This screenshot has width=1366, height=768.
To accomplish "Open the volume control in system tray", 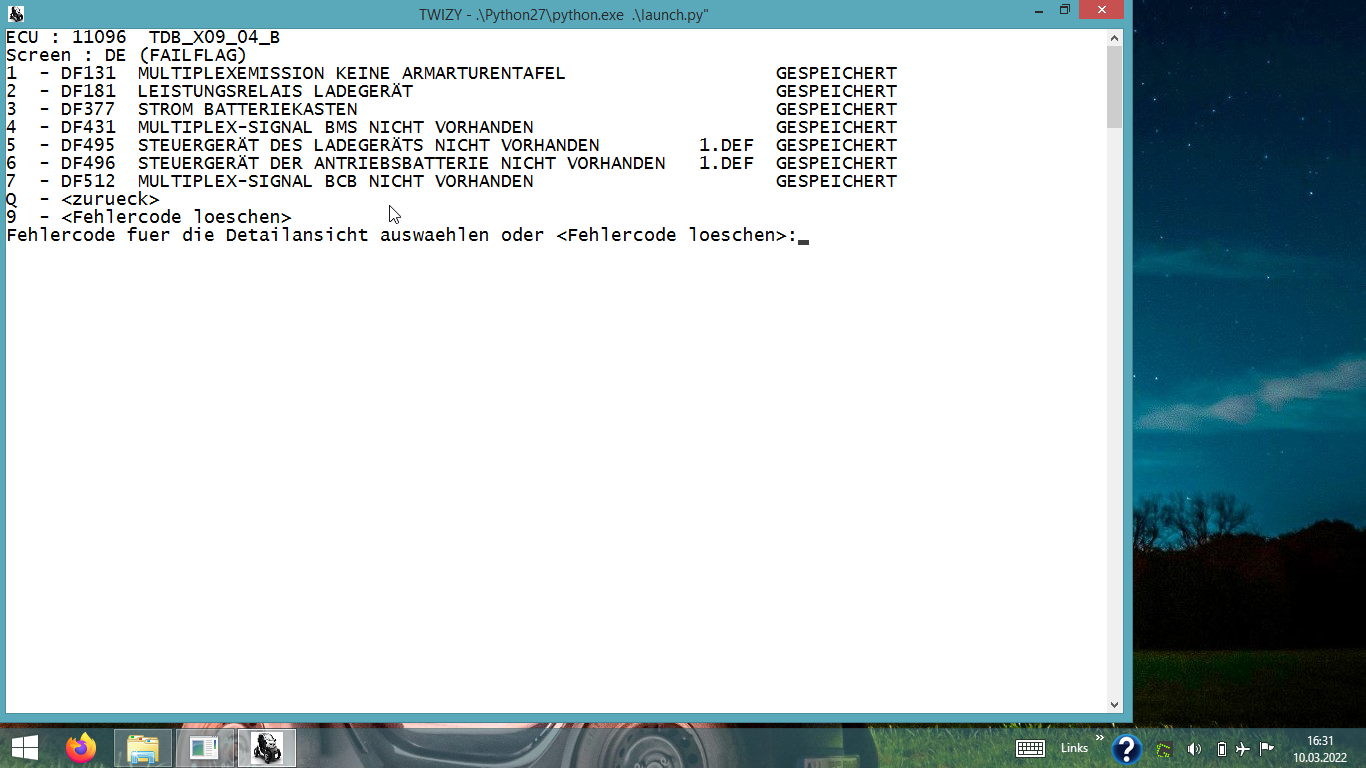I will coord(1194,749).
